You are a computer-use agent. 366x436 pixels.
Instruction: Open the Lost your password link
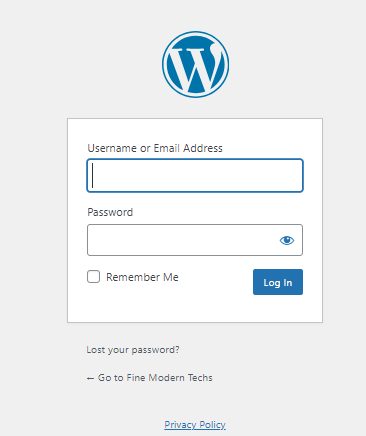133,350
